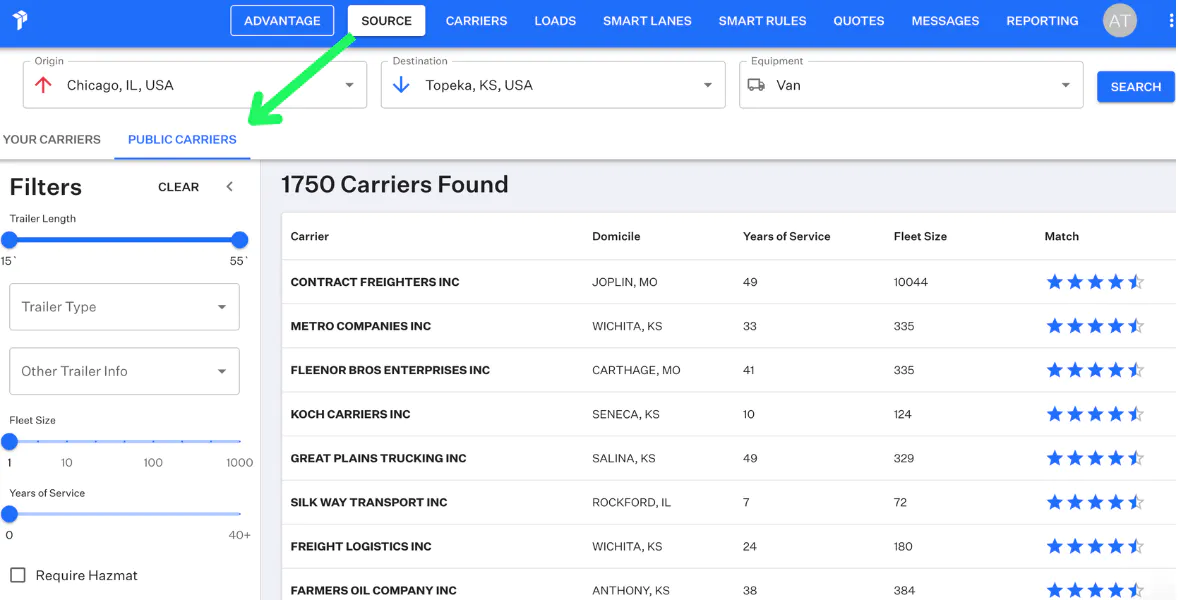Sort by Fleet Size column header

tap(920, 237)
